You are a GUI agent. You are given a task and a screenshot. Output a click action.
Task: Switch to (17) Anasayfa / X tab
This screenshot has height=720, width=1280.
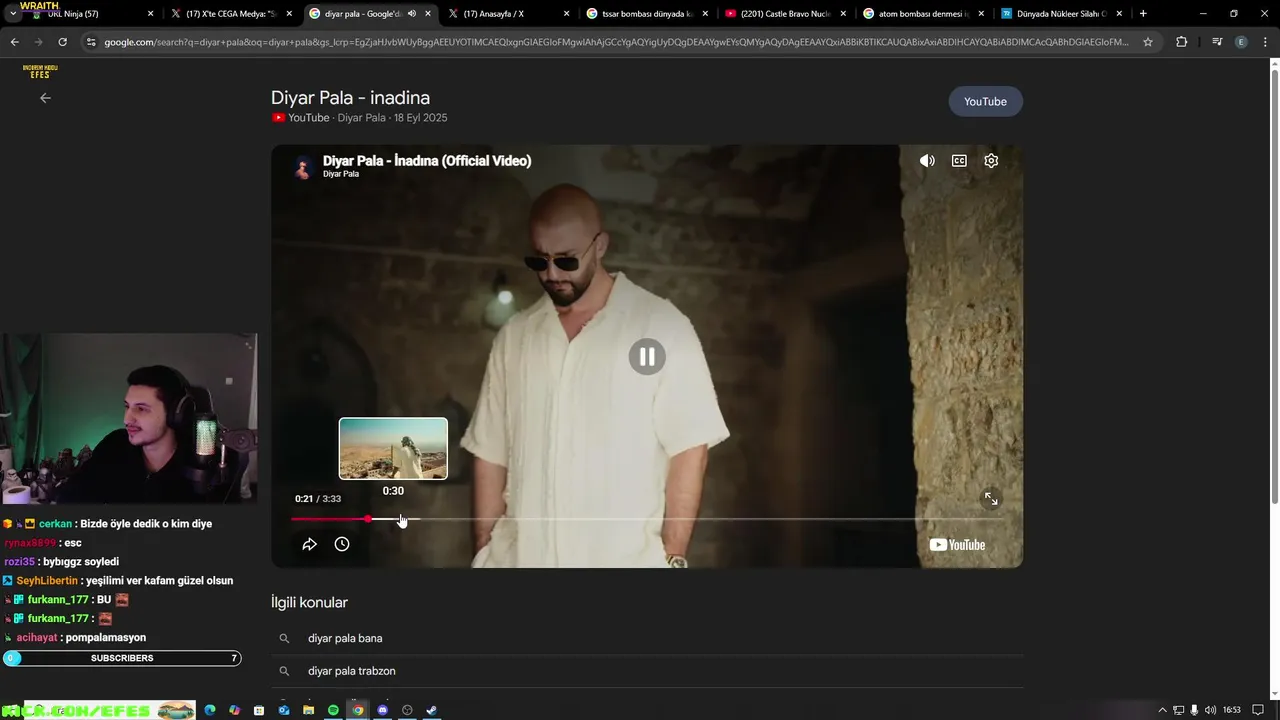pos(507,14)
